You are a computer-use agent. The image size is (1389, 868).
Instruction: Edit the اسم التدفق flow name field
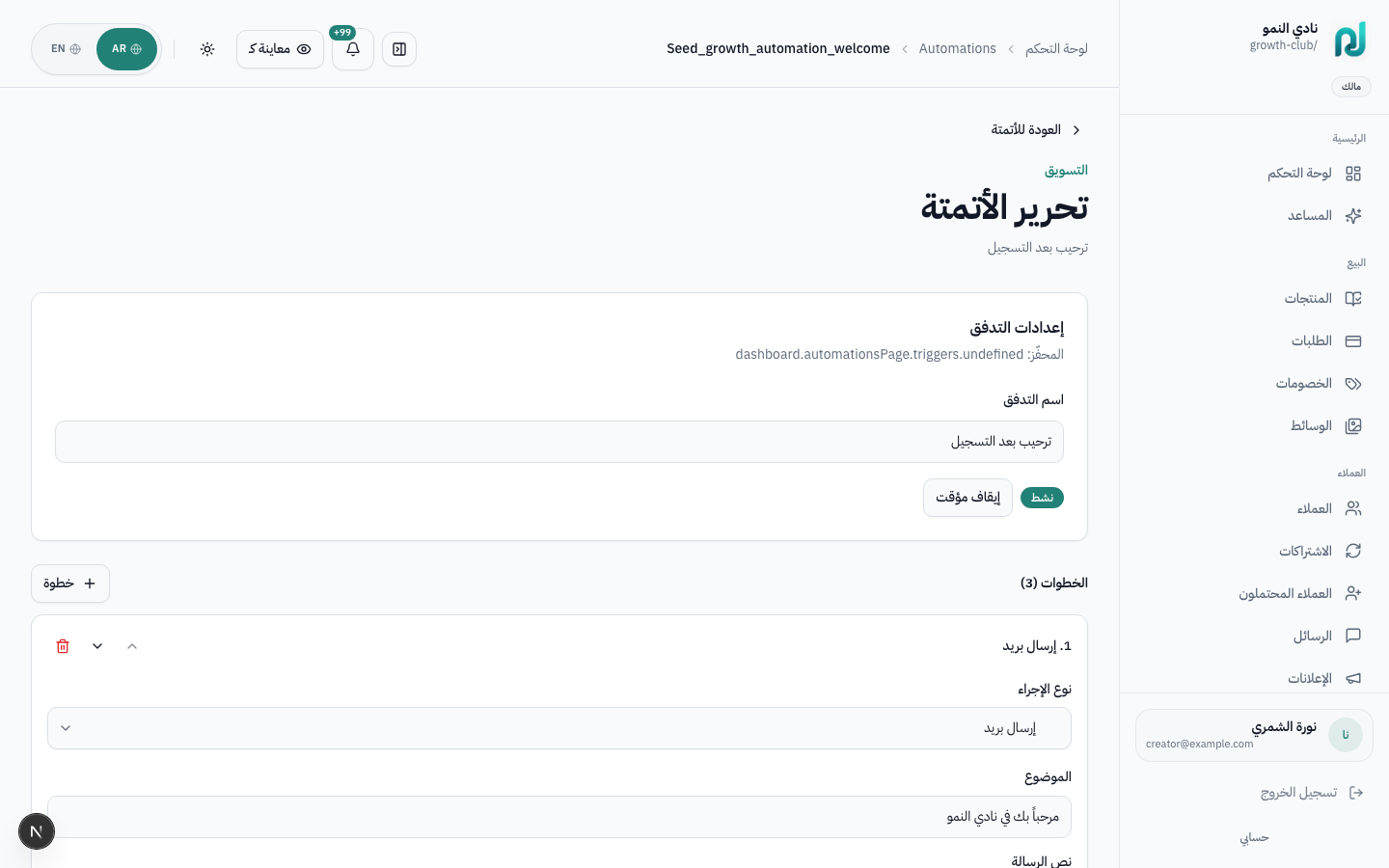click(559, 442)
